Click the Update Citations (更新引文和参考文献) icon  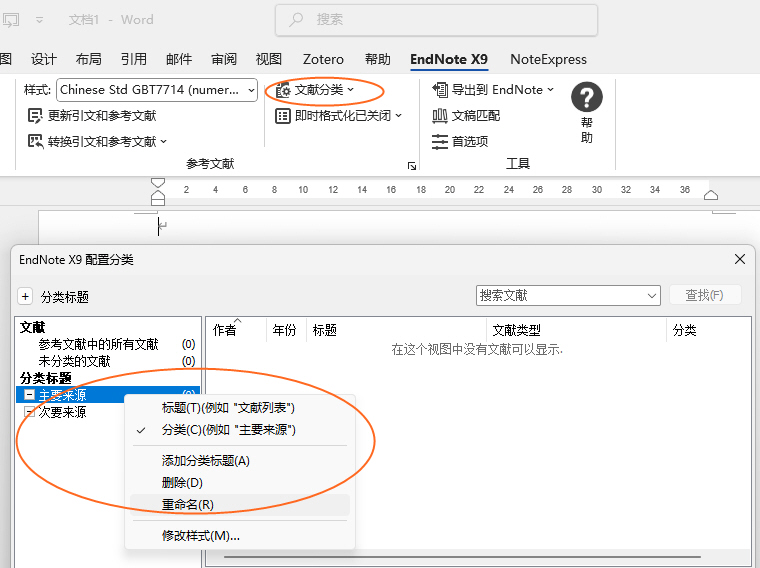(x=35, y=116)
